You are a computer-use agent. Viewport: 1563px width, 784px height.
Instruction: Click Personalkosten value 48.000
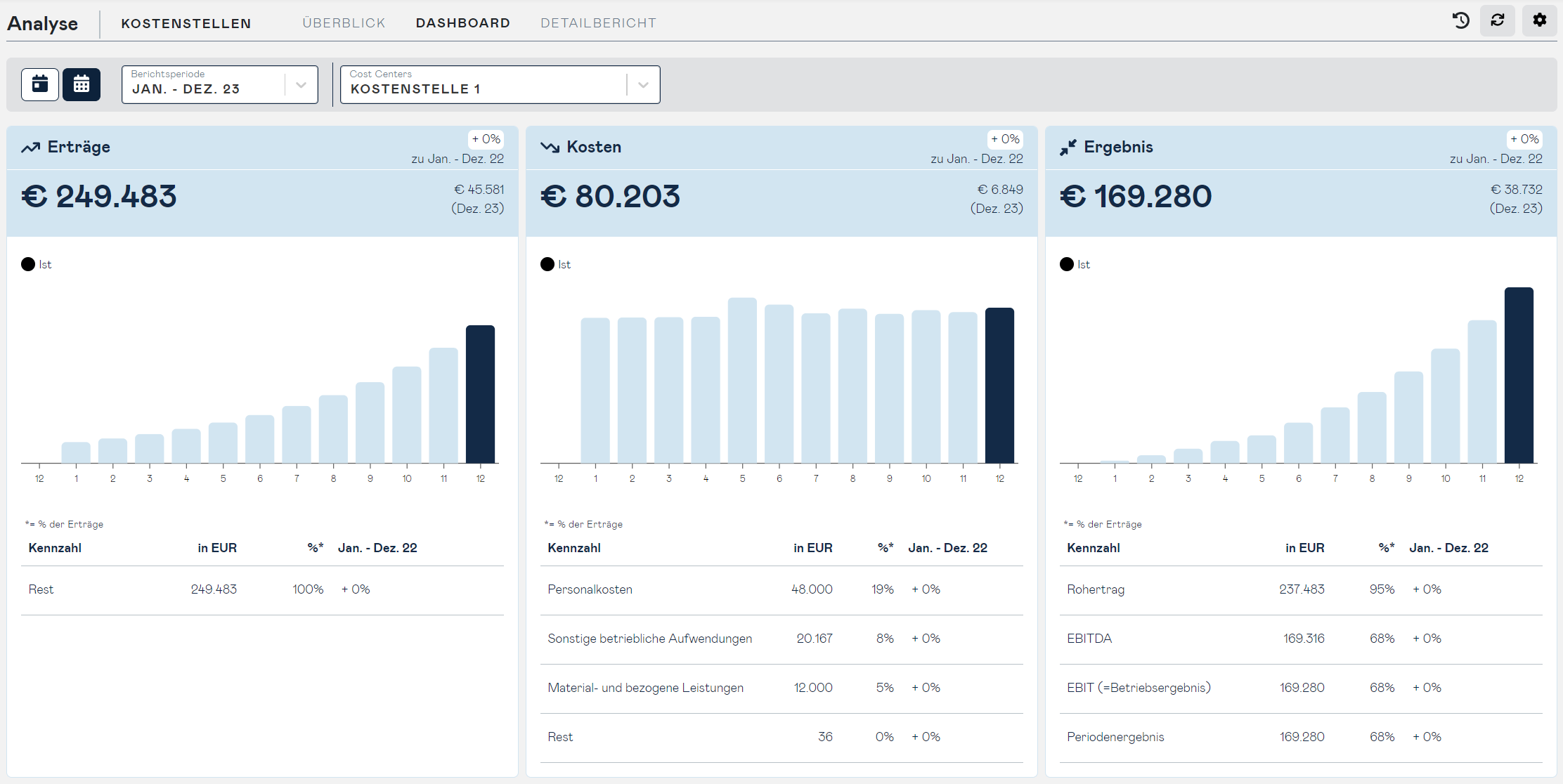pos(812,589)
